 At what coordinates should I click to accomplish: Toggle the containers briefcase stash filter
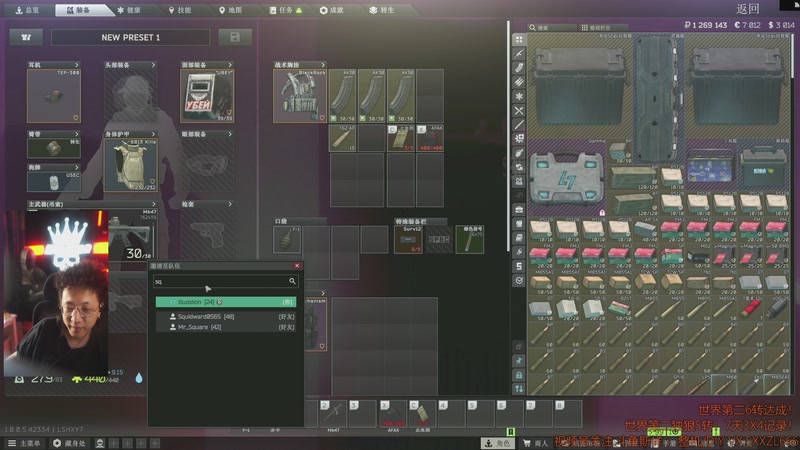[x=519, y=209]
